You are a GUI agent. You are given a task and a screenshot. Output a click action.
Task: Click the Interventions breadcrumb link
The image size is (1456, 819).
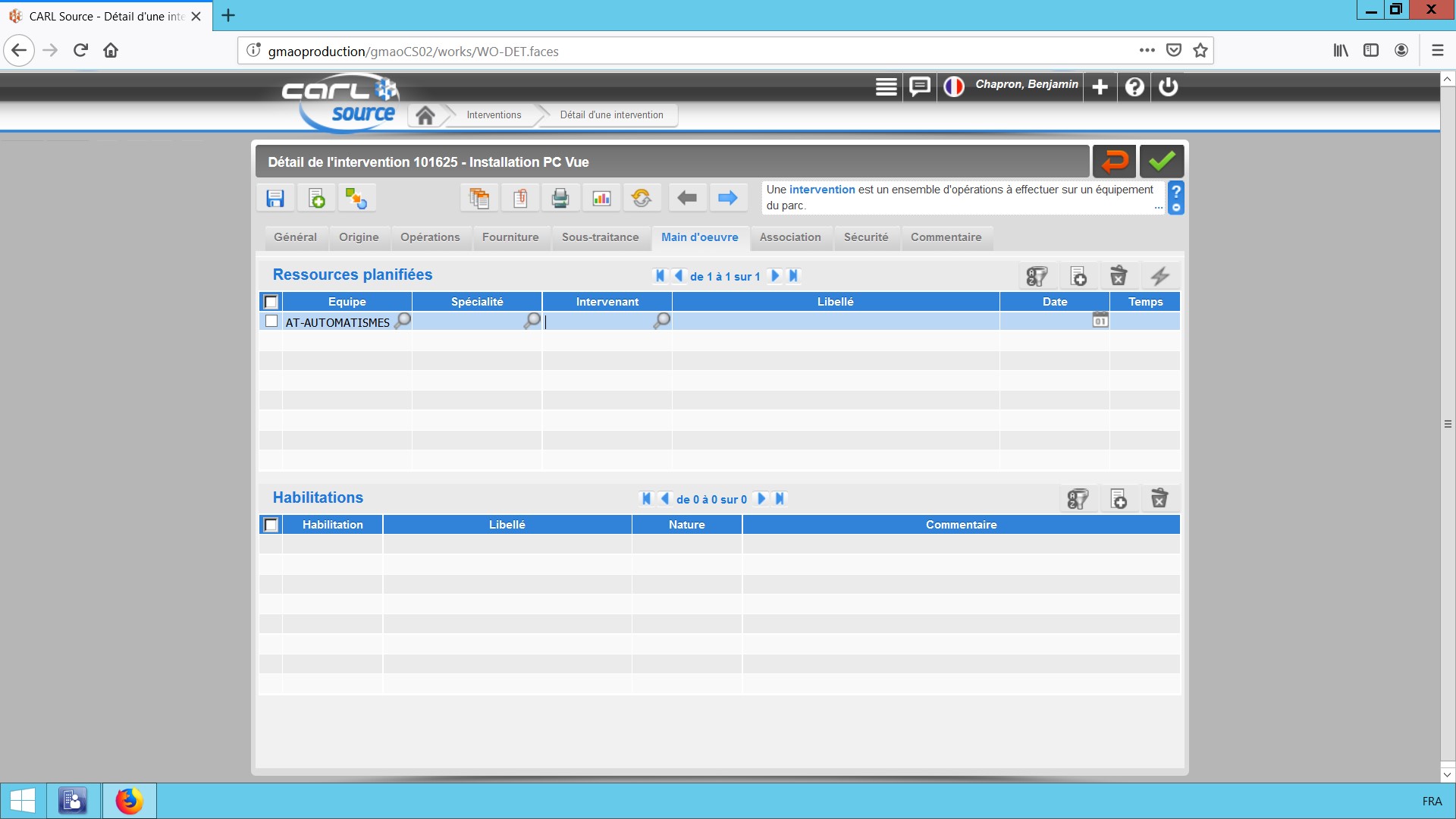[494, 115]
